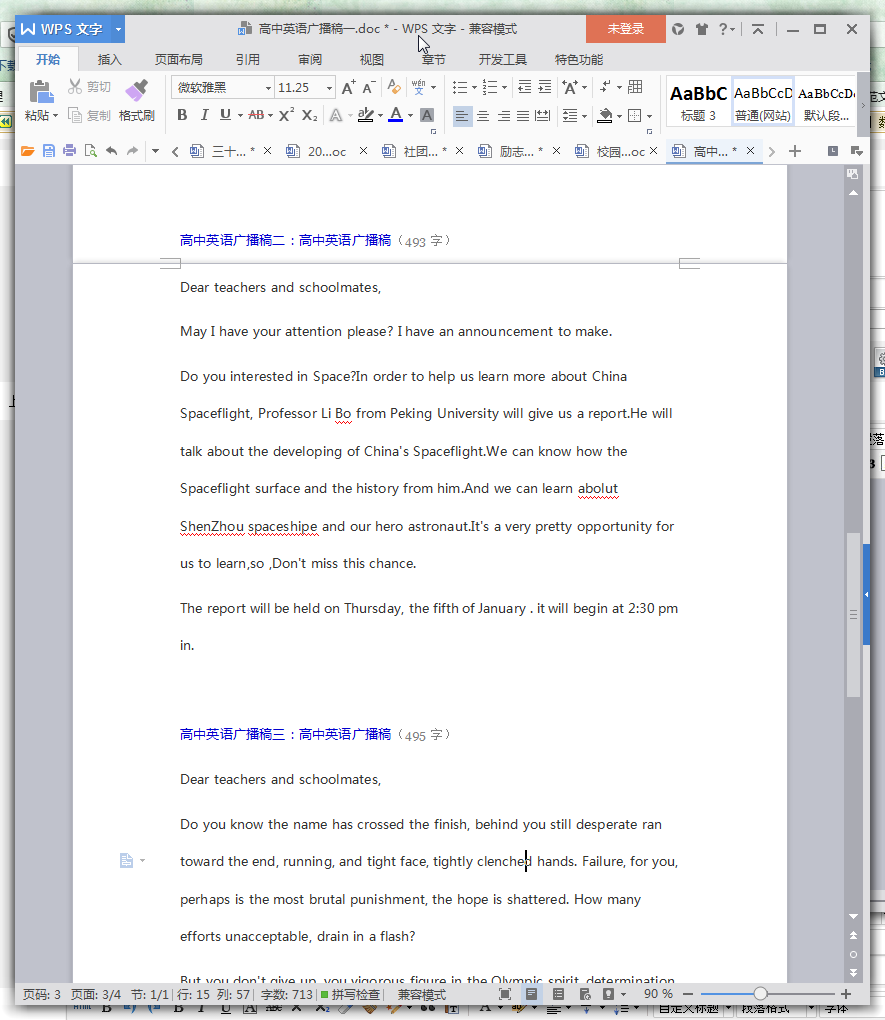Center-align text with the center icon
The width and height of the screenshot is (885, 1020).
(x=483, y=116)
